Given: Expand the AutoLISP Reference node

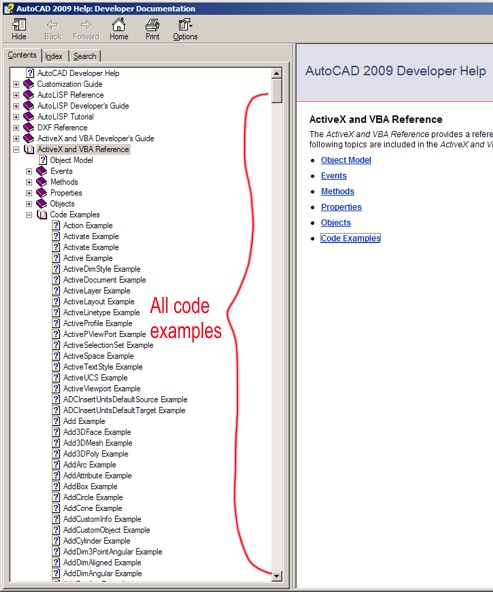Looking at the screenshot, I should [16, 95].
